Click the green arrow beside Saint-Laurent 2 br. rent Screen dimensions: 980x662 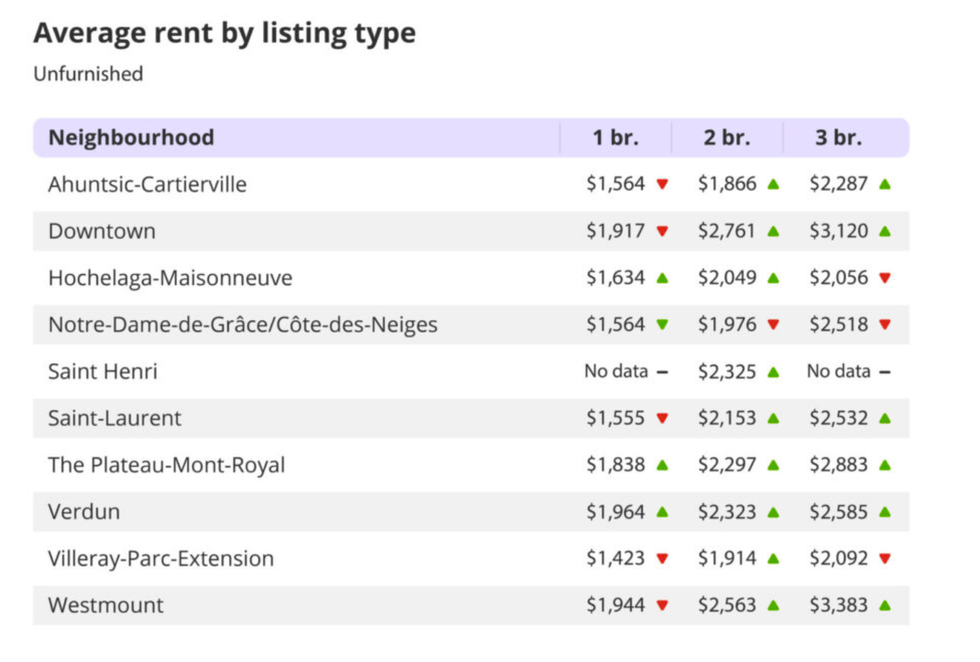coord(773,418)
